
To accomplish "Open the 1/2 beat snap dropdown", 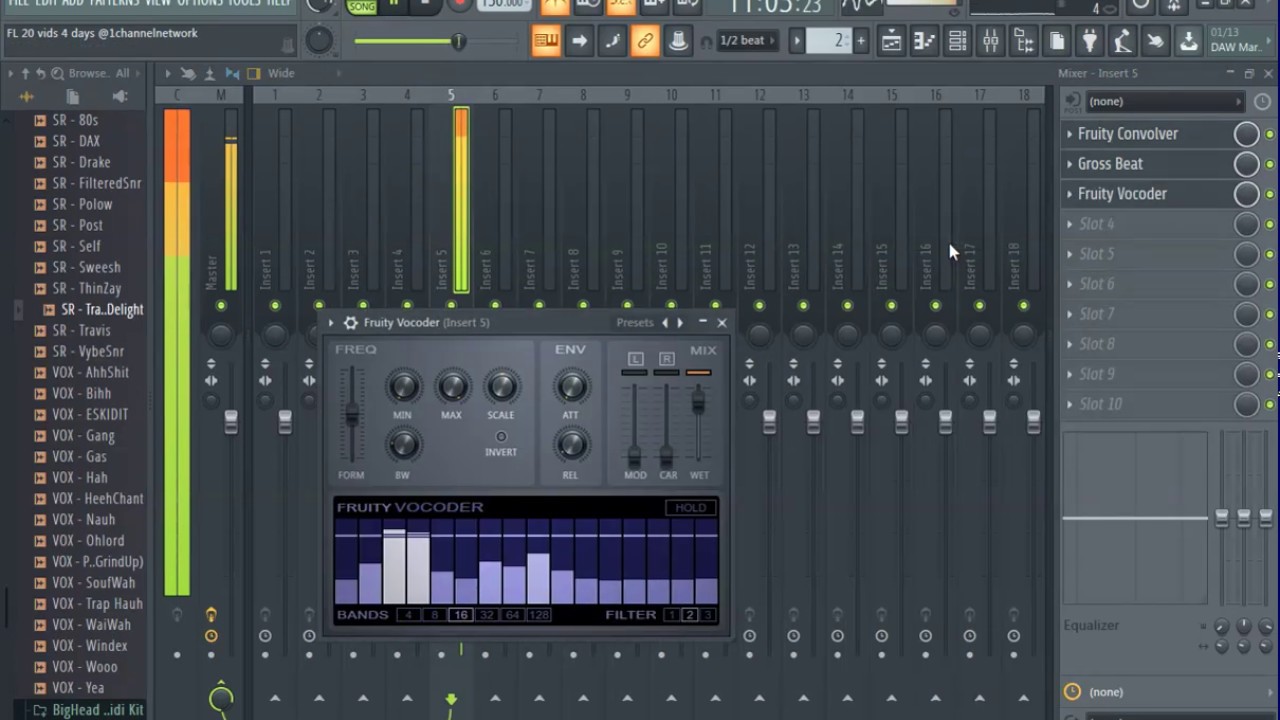I will tap(747, 41).
